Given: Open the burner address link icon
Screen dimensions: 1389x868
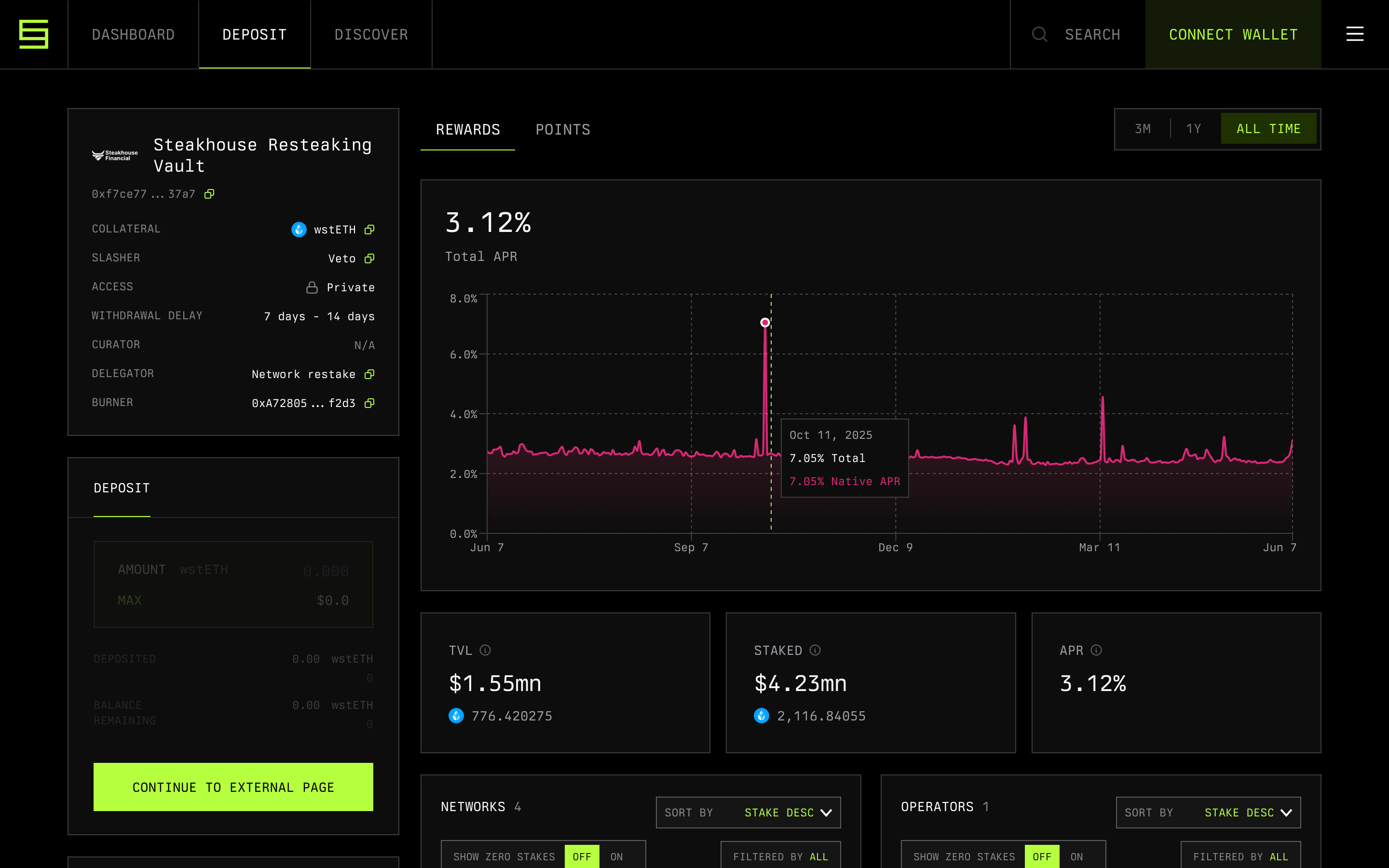Looking at the screenshot, I should point(369,403).
